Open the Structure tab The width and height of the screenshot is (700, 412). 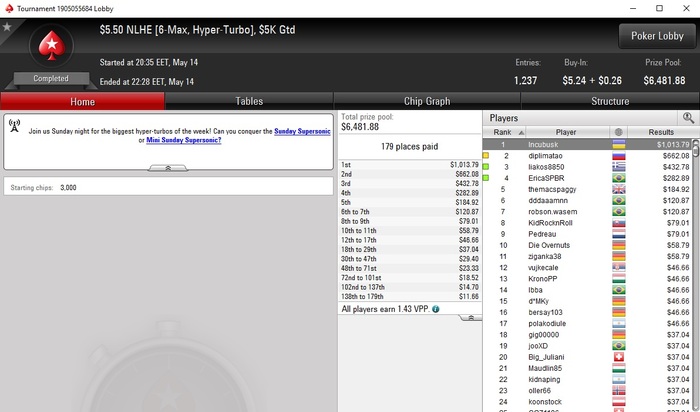(610, 101)
